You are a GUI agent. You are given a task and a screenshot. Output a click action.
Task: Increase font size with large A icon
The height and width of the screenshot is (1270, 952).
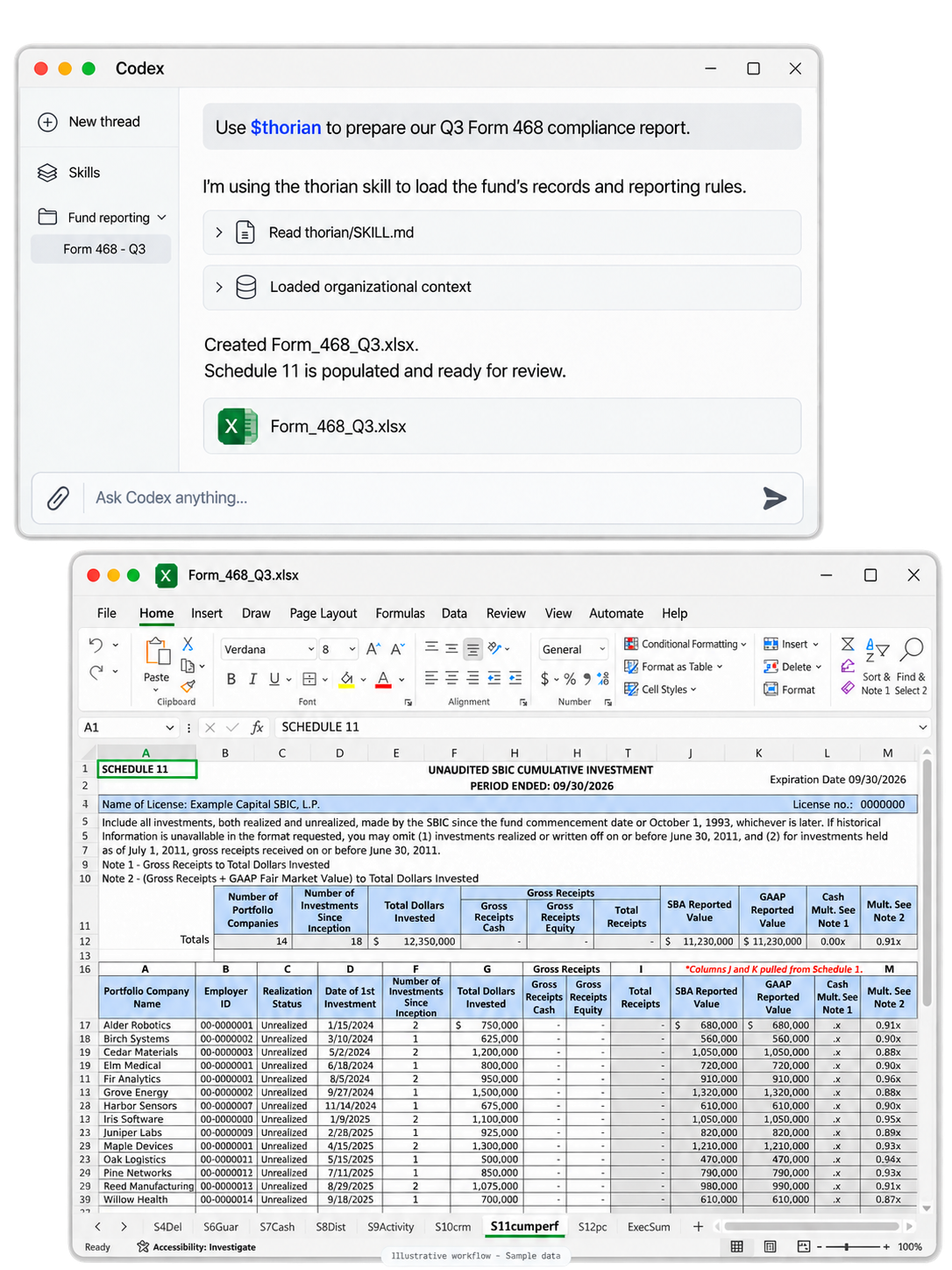(x=373, y=649)
